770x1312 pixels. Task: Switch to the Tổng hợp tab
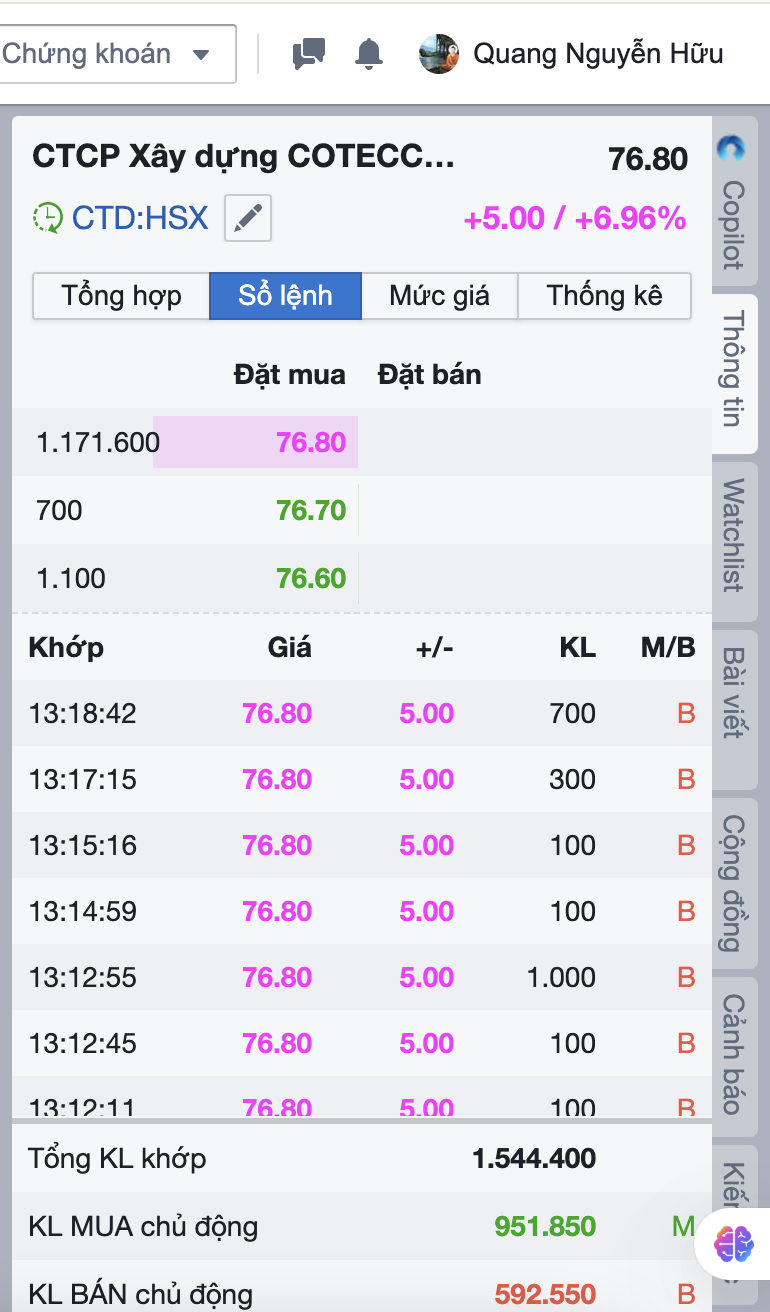pos(121,296)
